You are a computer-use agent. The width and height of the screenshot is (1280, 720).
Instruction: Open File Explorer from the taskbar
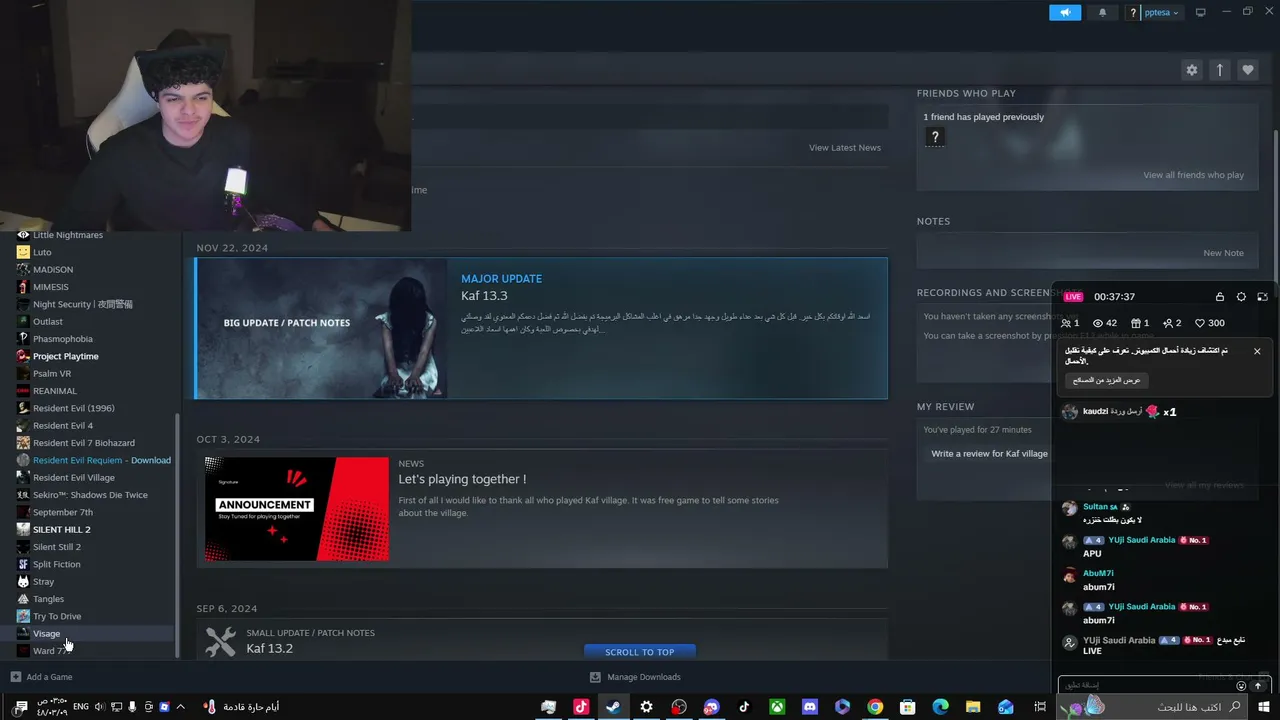973,707
